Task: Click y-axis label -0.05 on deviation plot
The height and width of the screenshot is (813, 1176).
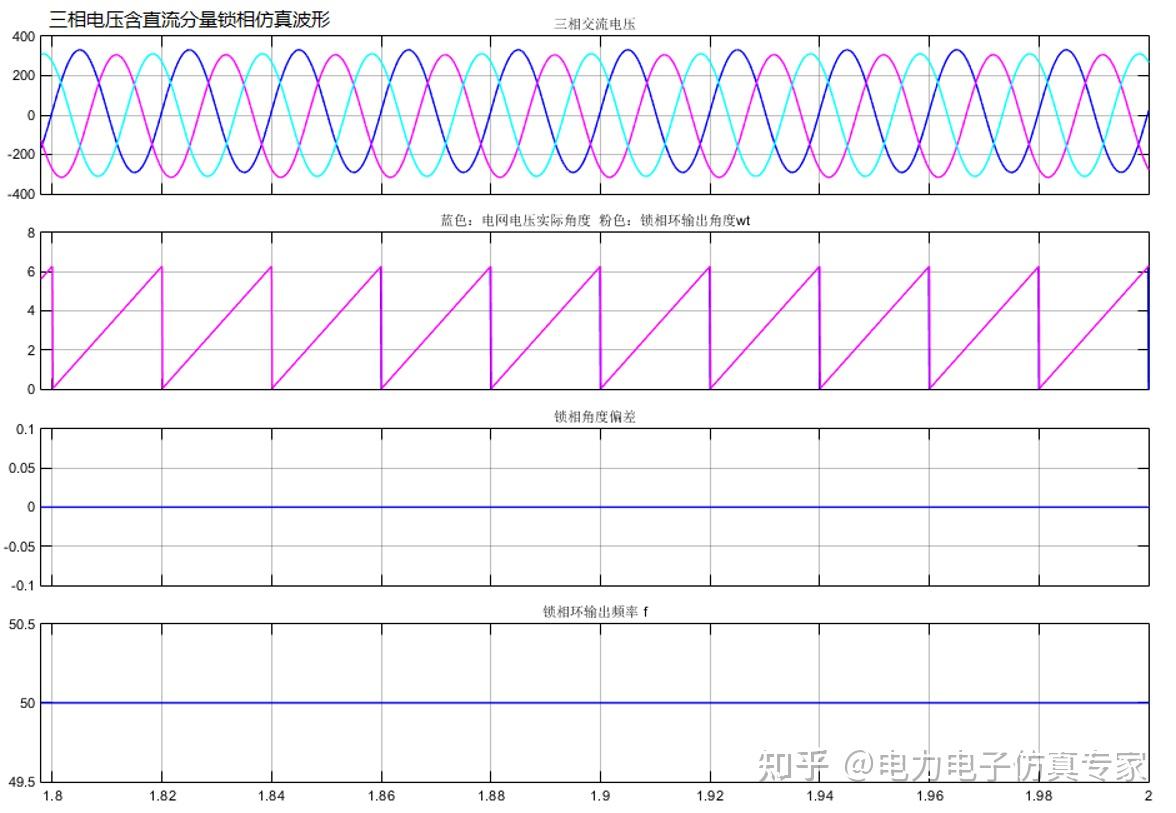Action: click(x=20, y=546)
